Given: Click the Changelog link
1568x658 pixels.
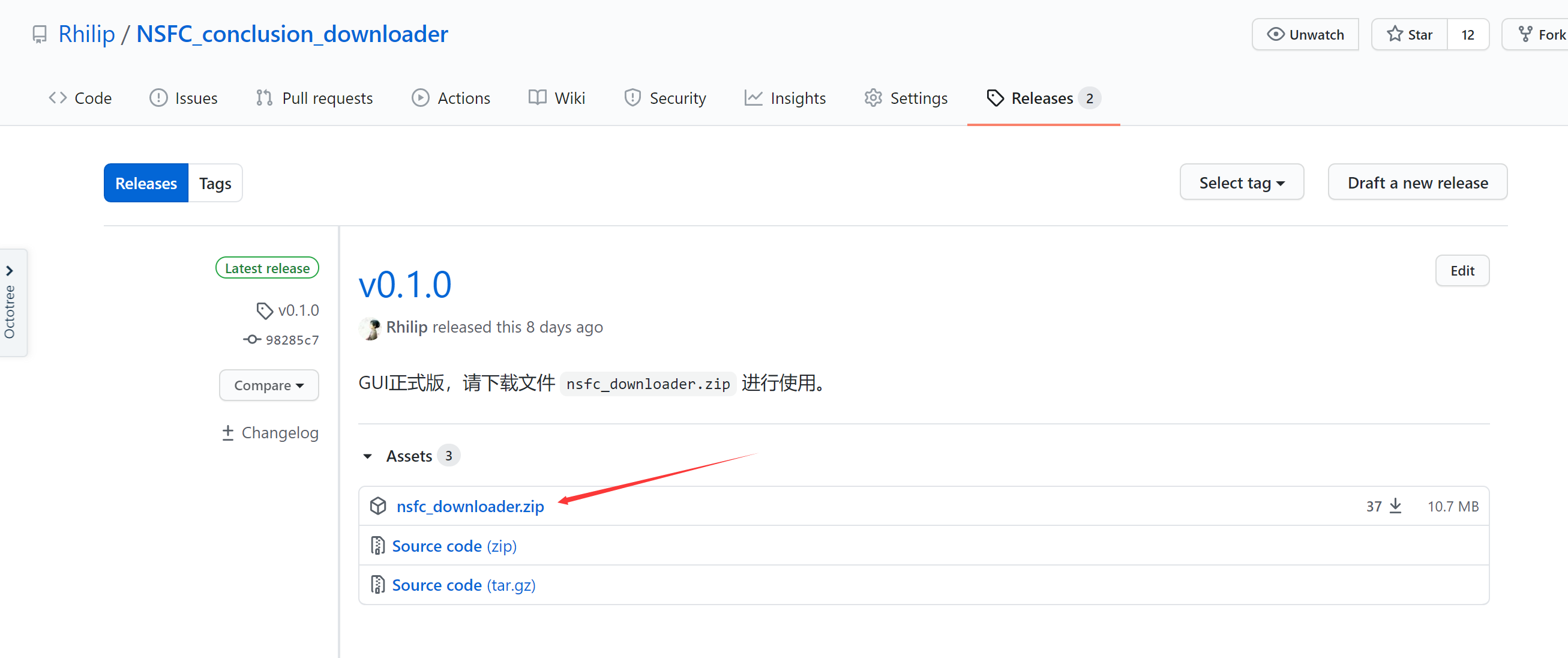Looking at the screenshot, I should 270,433.
